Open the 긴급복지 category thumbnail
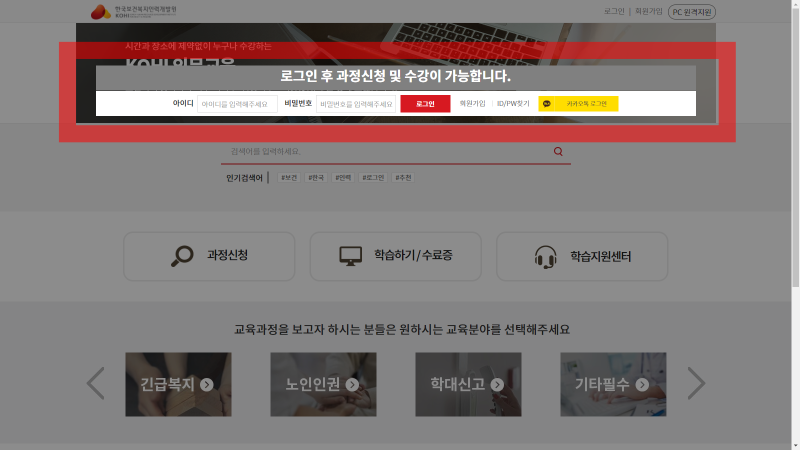This screenshot has height=450, width=800. pyautogui.click(x=178, y=384)
